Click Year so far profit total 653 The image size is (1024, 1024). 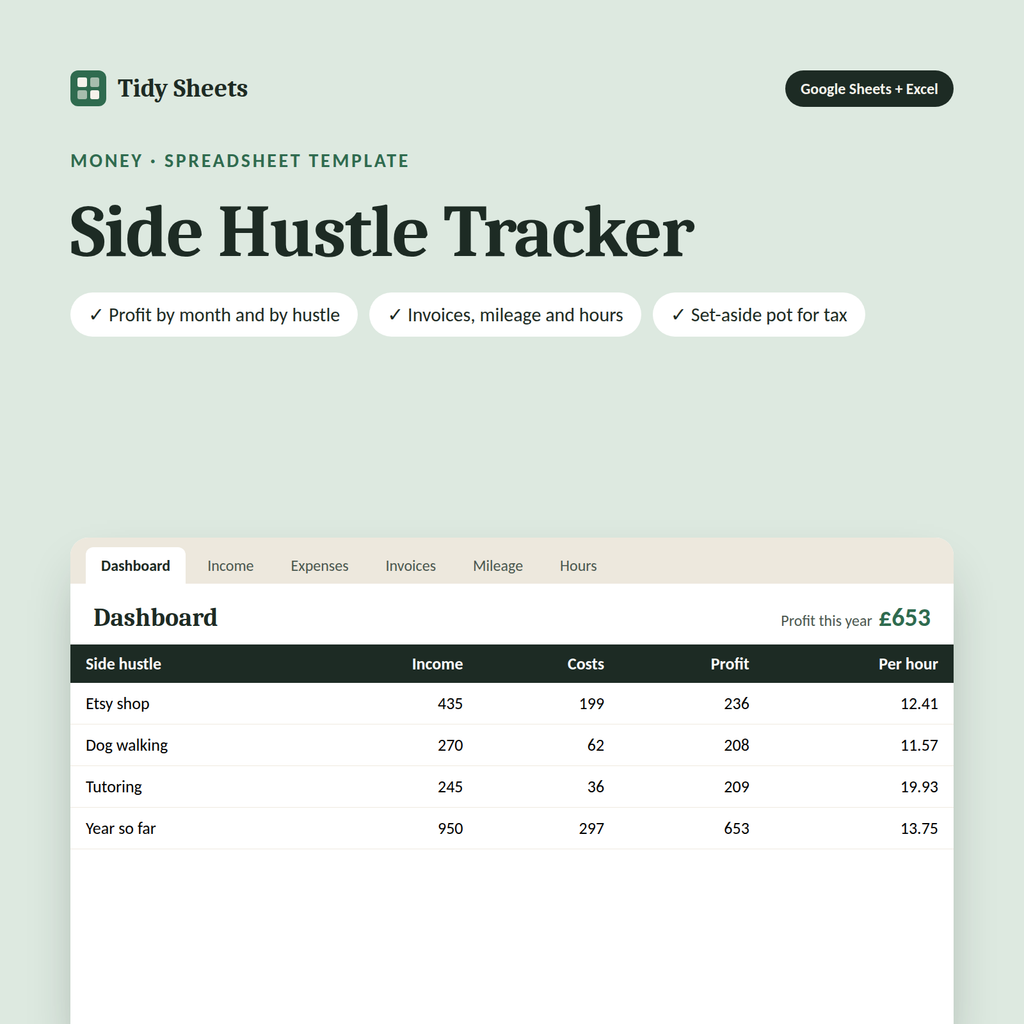tap(737, 829)
